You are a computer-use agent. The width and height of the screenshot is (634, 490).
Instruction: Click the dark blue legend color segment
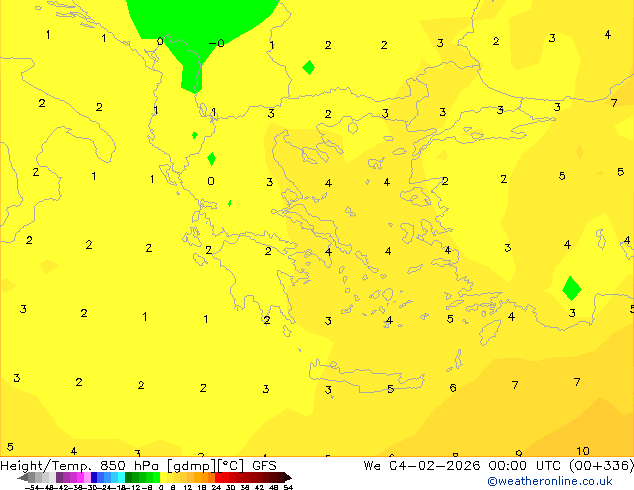pyautogui.click(x=94, y=477)
